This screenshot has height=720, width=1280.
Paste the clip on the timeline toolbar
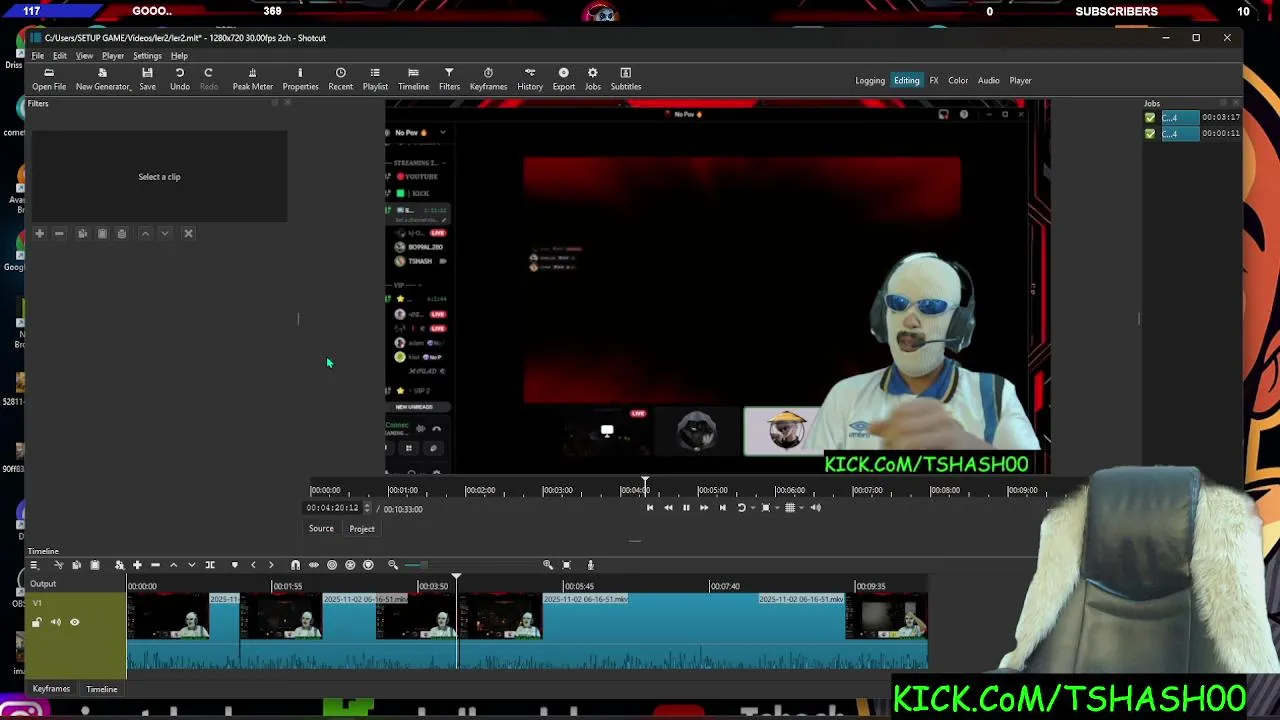coord(95,565)
